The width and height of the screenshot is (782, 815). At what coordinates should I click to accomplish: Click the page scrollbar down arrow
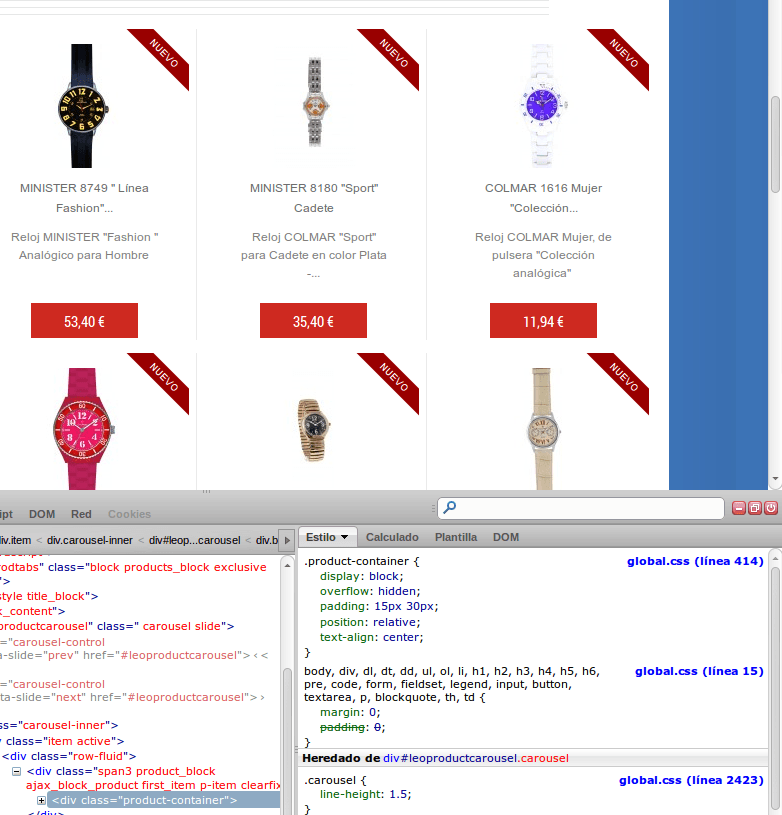coord(775,479)
